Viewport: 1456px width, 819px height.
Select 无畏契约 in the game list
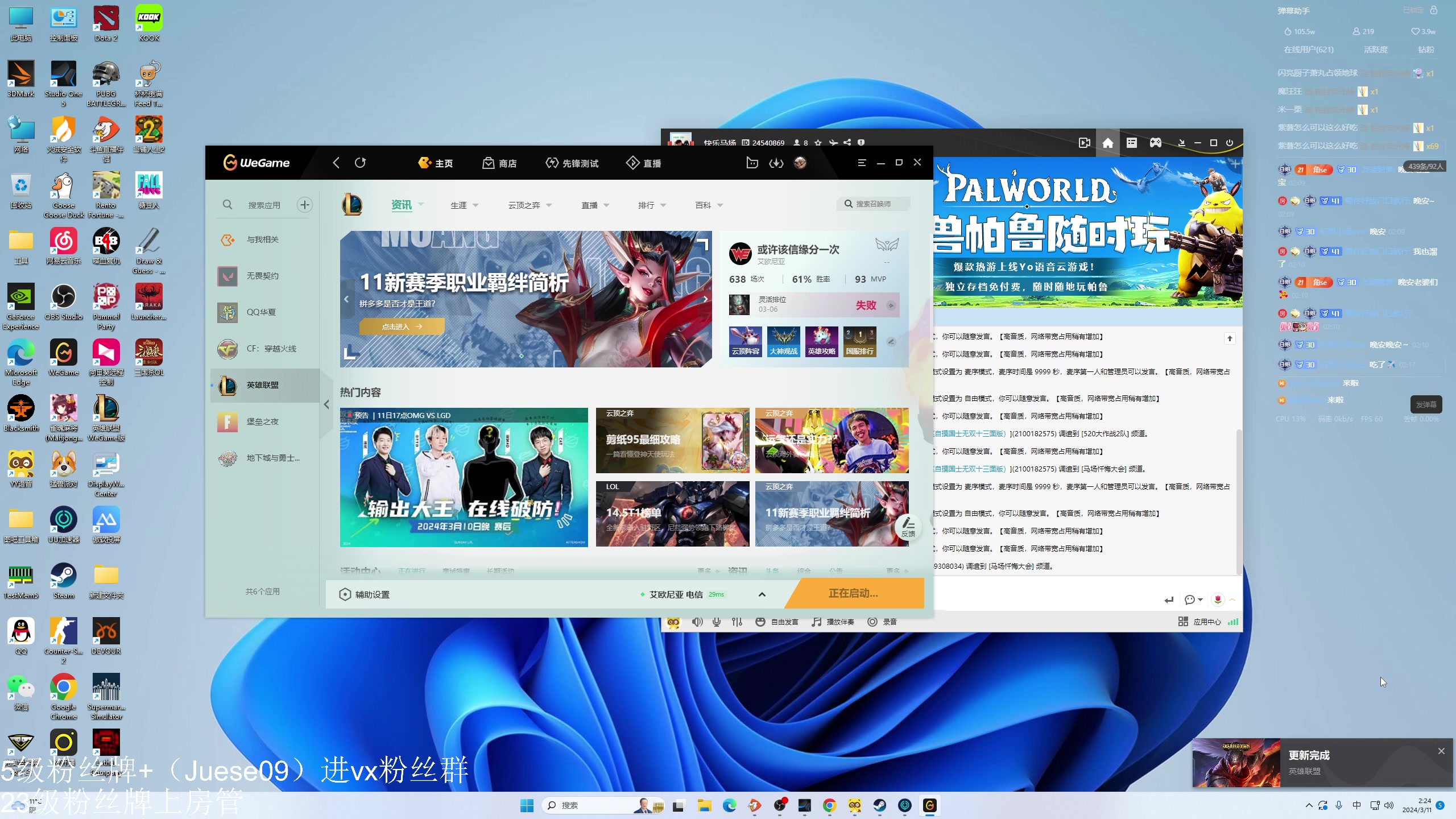(262, 276)
